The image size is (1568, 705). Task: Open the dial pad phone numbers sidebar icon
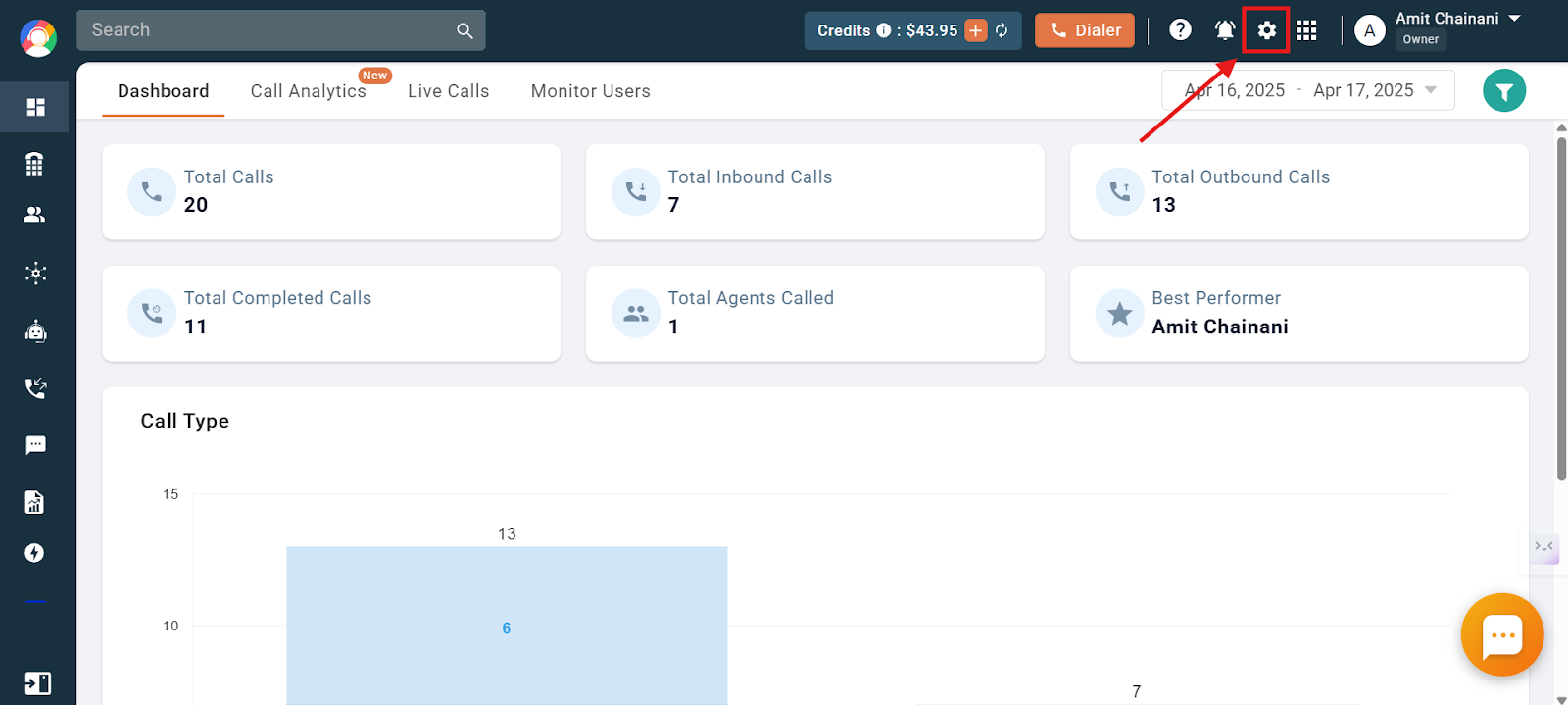(34, 164)
